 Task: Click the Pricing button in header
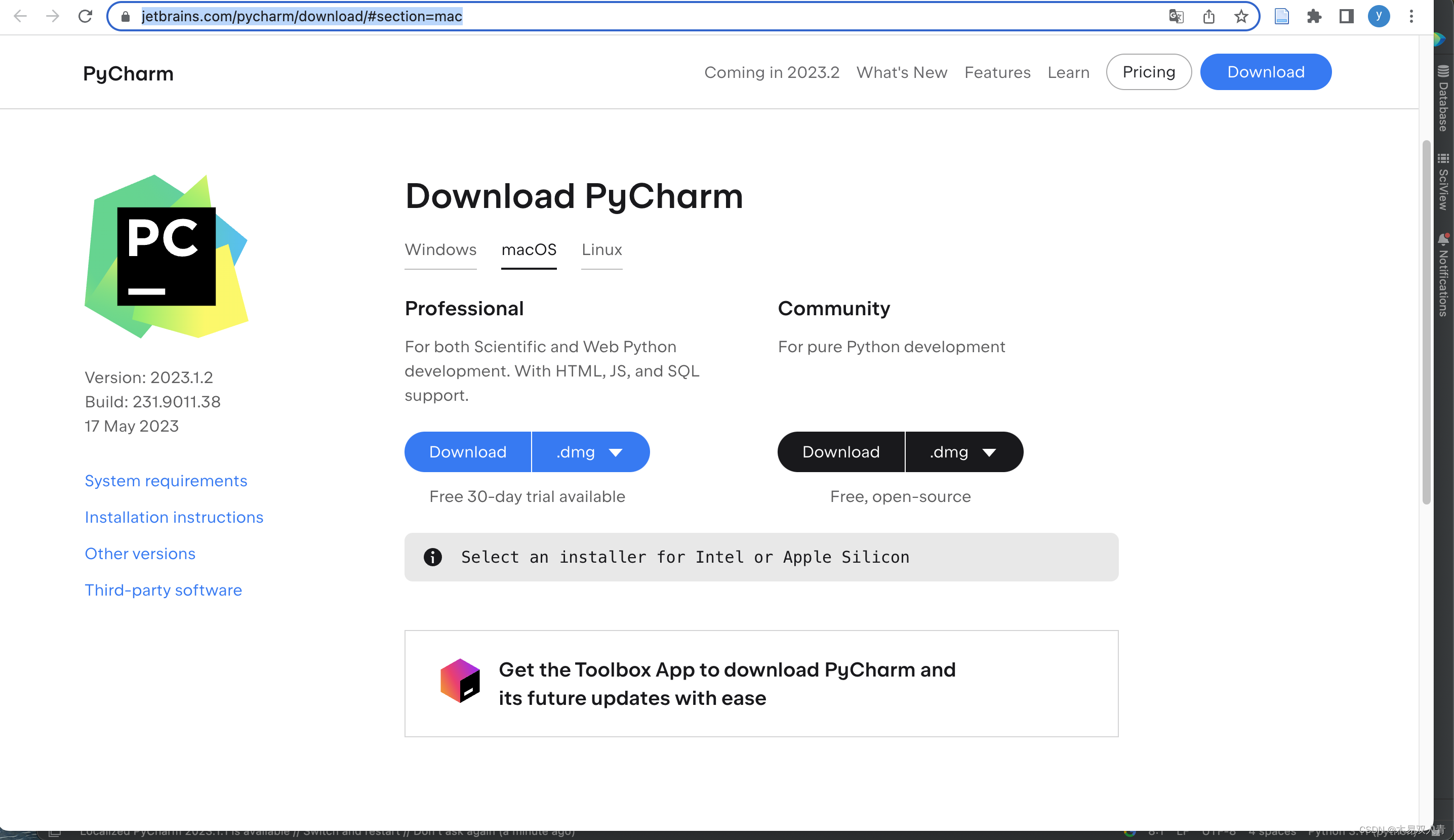point(1148,72)
